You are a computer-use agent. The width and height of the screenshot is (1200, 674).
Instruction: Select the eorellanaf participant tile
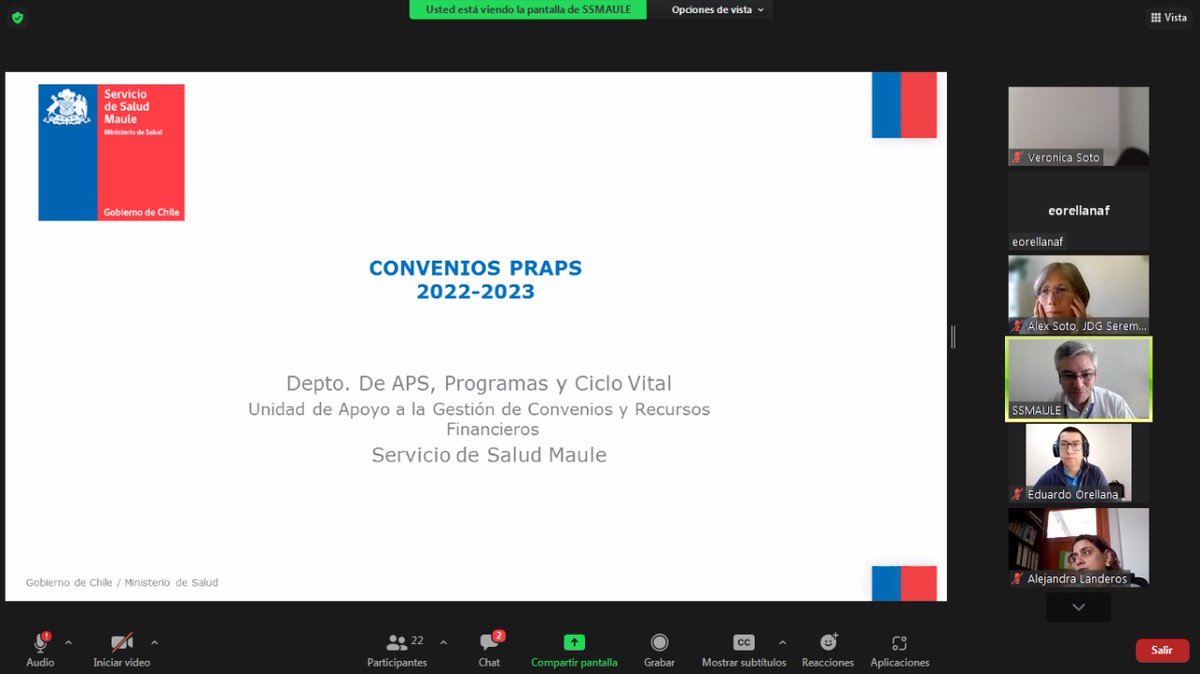pos(1078,210)
